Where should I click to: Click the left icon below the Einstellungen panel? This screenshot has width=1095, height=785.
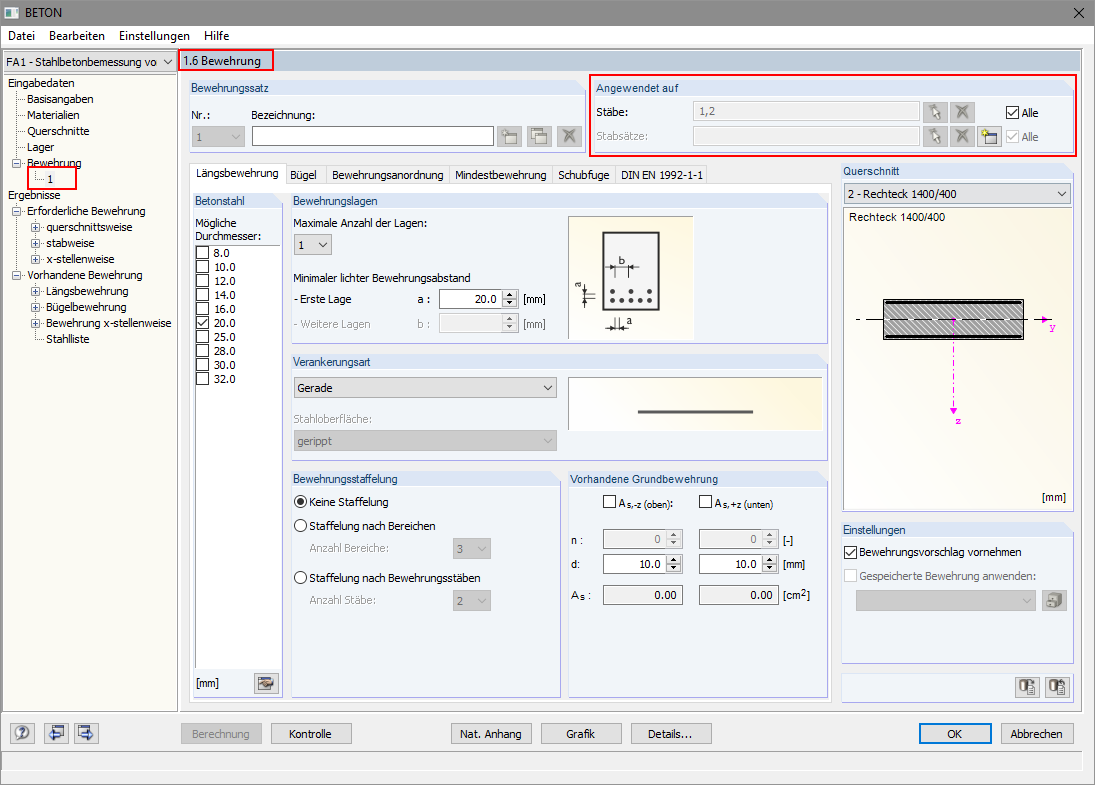pos(1027,687)
